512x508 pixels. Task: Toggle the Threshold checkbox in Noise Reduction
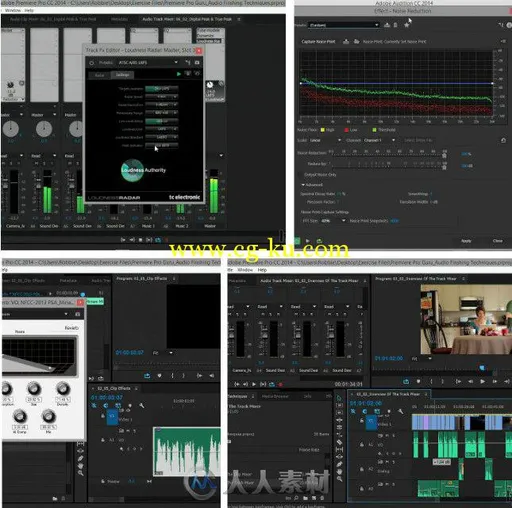[374, 130]
